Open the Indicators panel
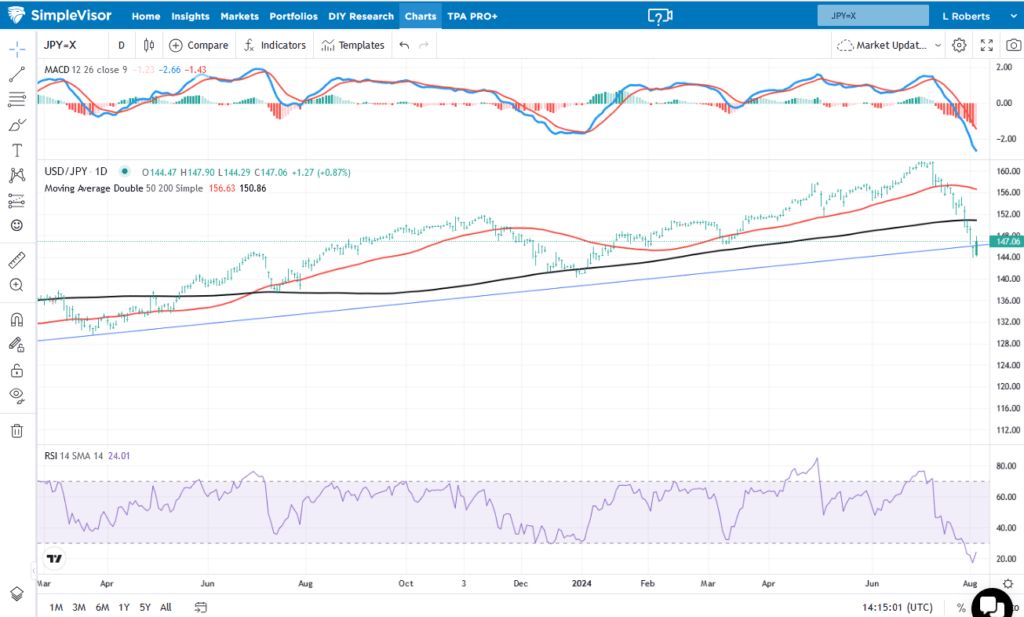The width and height of the screenshot is (1024, 617). [x=275, y=45]
